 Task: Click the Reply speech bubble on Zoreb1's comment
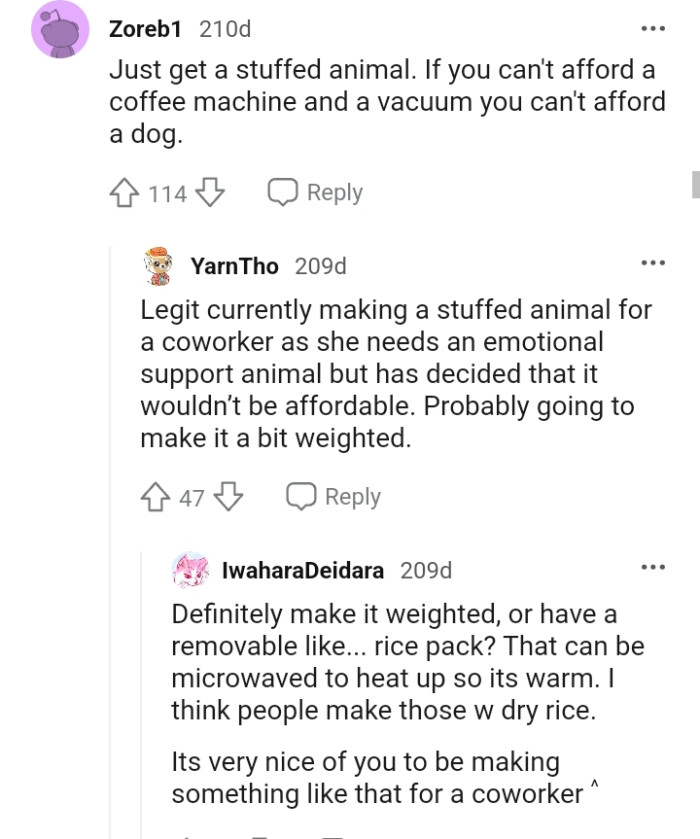click(285, 192)
